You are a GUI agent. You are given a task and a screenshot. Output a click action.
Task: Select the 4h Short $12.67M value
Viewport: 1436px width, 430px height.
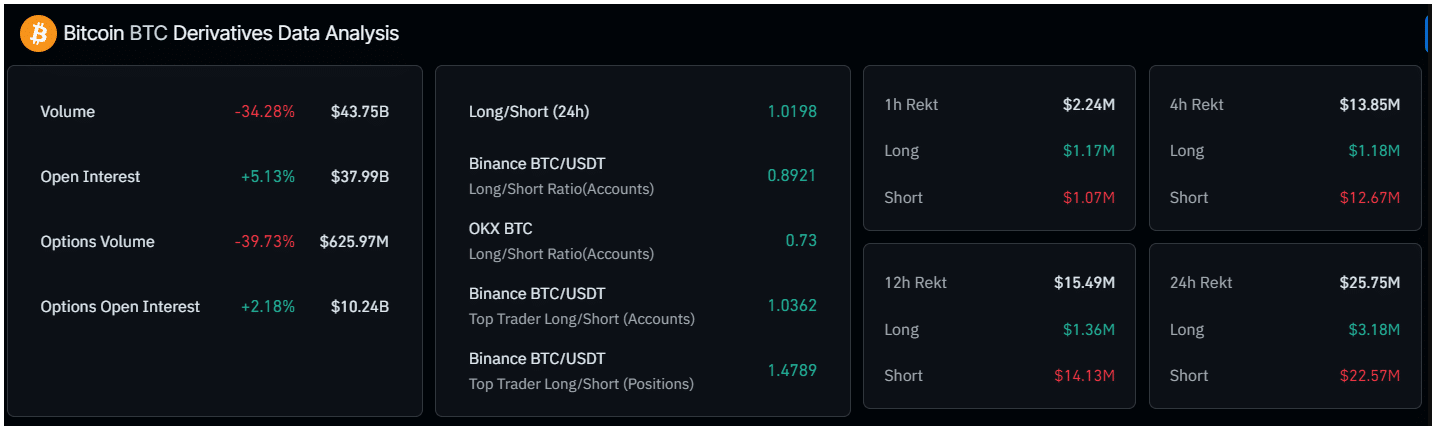1370,198
